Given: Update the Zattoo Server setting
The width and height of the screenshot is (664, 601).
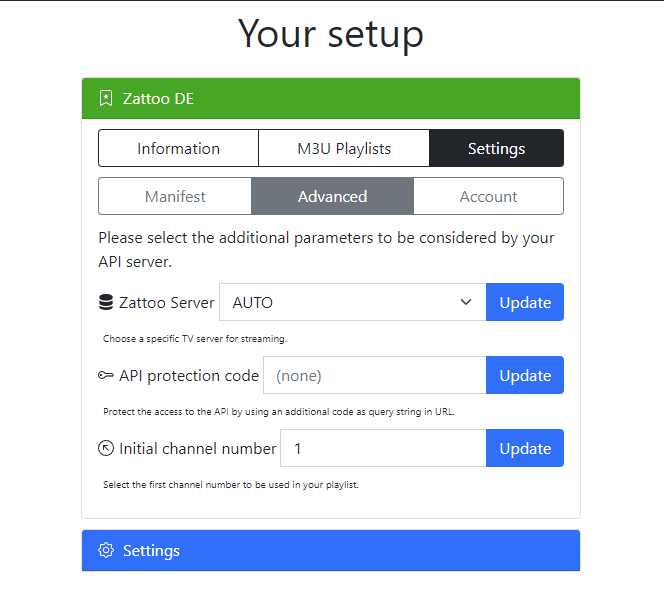Looking at the screenshot, I should 525,302.
